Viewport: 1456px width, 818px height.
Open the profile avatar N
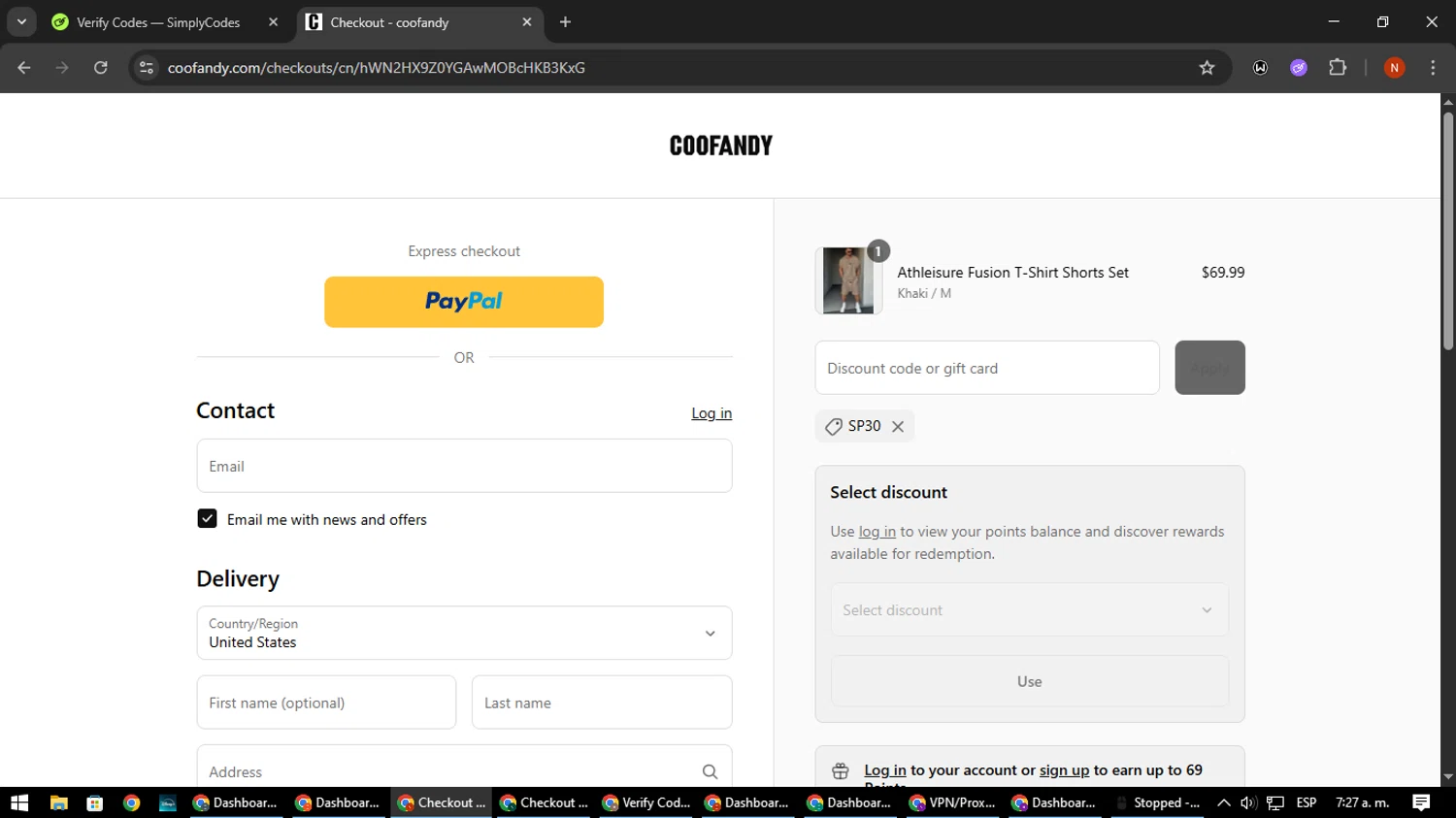pos(1394,68)
